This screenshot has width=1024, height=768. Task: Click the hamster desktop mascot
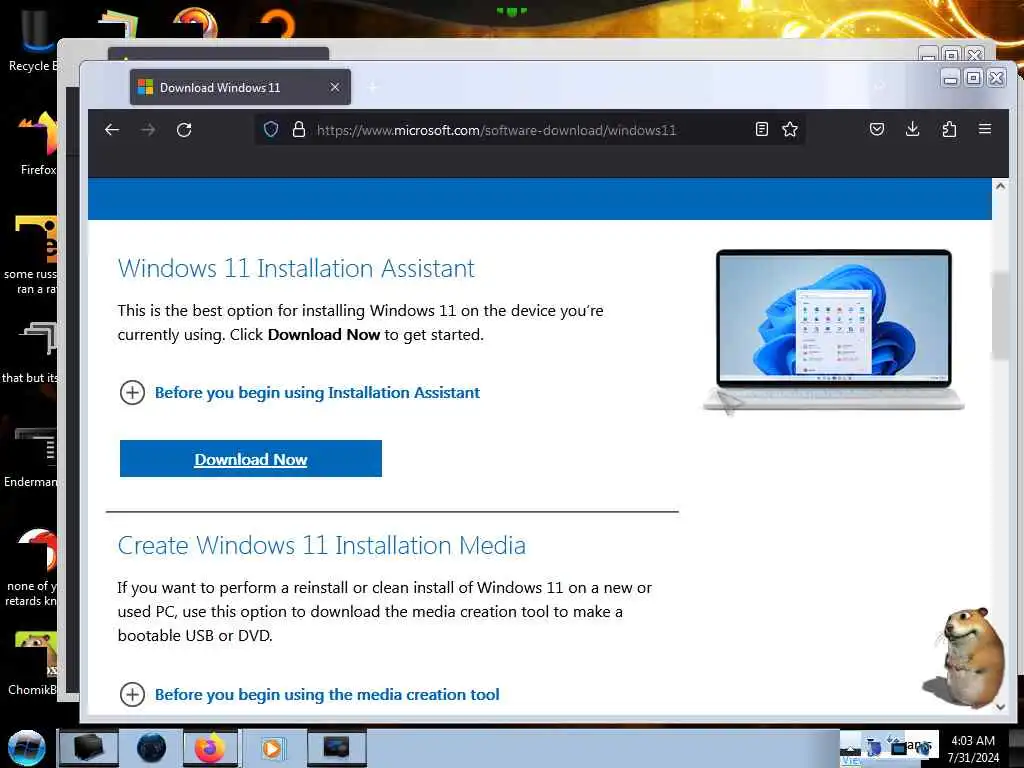pyautogui.click(x=965, y=657)
